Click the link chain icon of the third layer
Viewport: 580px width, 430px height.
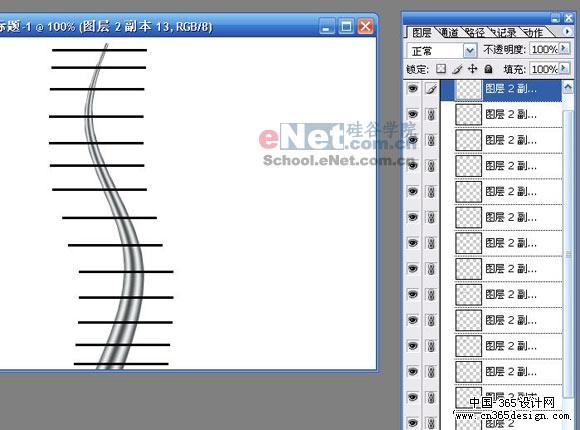(431, 140)
